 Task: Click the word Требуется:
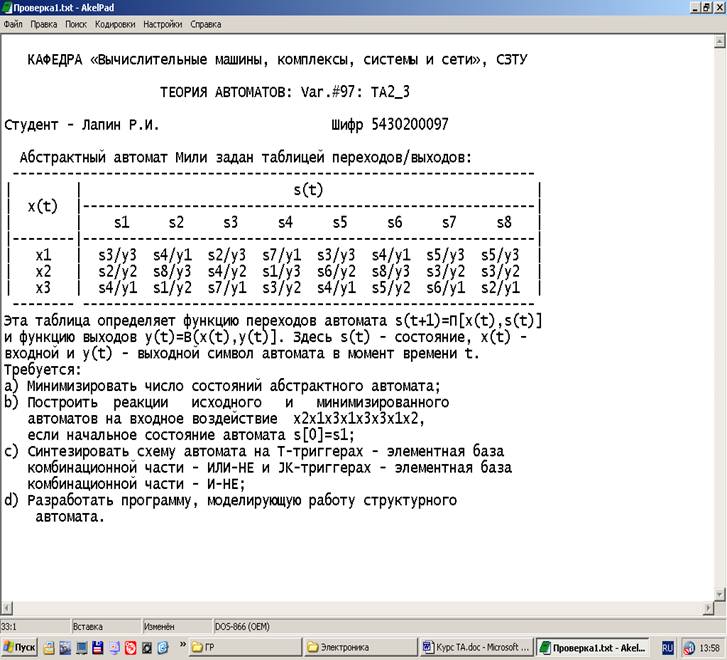pyautogui.click(x=42, y=370)
